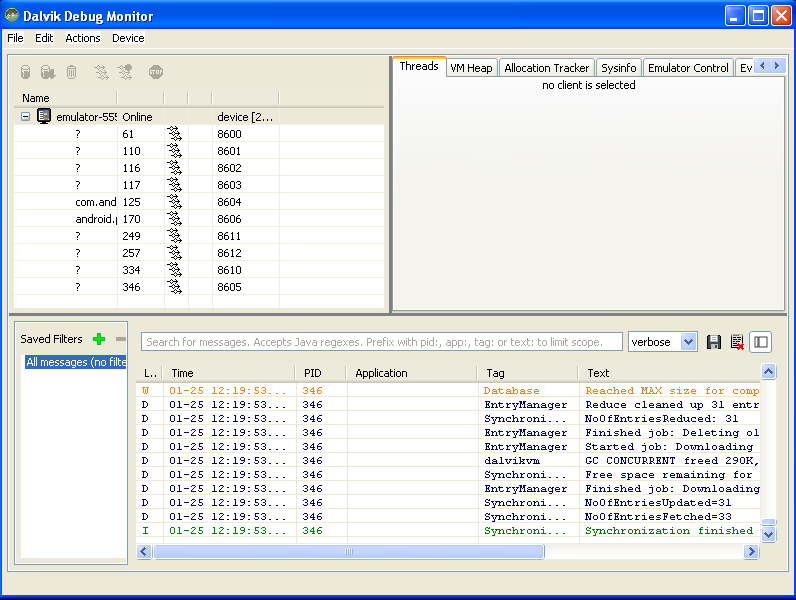The width and height of the screenshot is (796, 600).
Task: Click debug icon for process 257
Action: click(175, 253)
